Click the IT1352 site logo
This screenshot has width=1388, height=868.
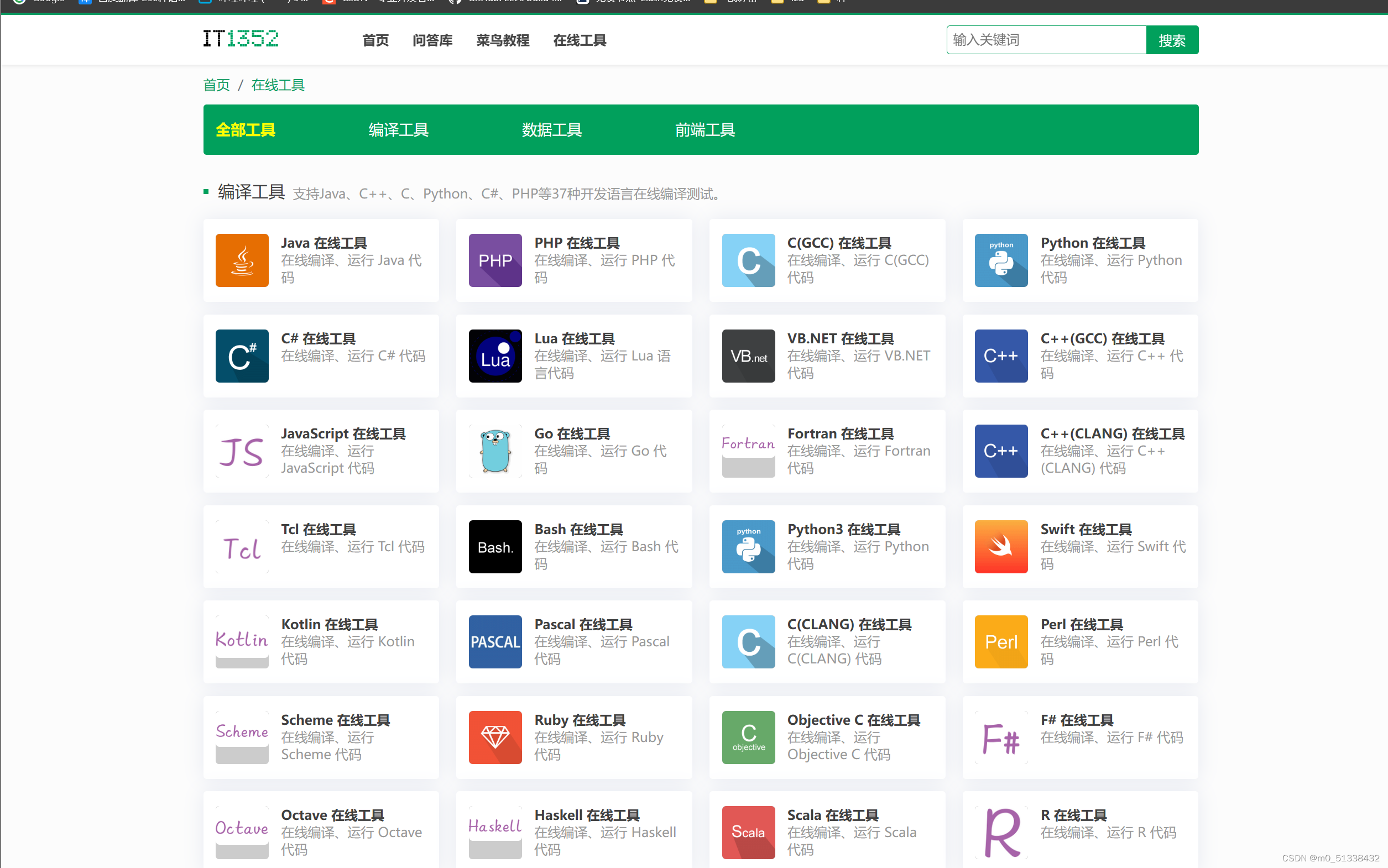[x=241, y=39]
